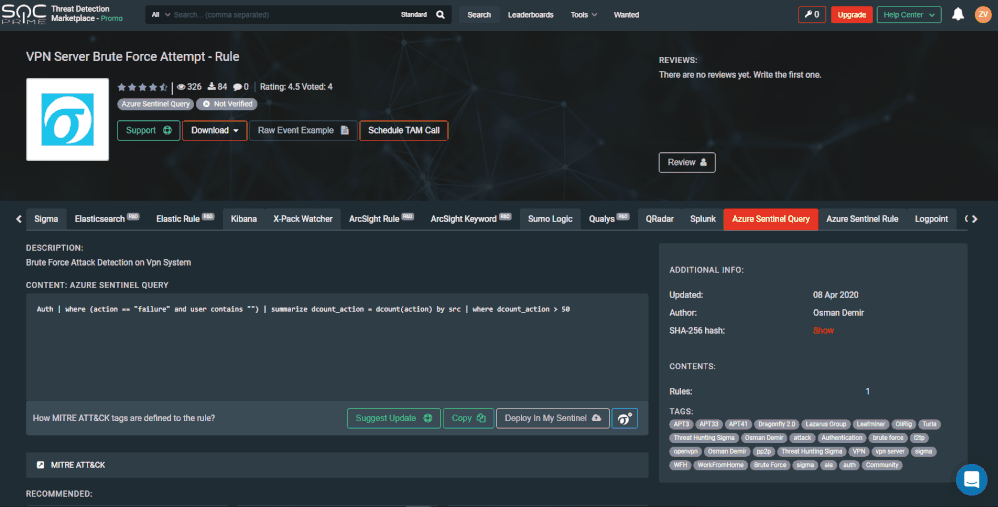The width and height of the screenshot is (998, 507).
Task: Switch to the Logpoint tab
Action: [931, 219]
